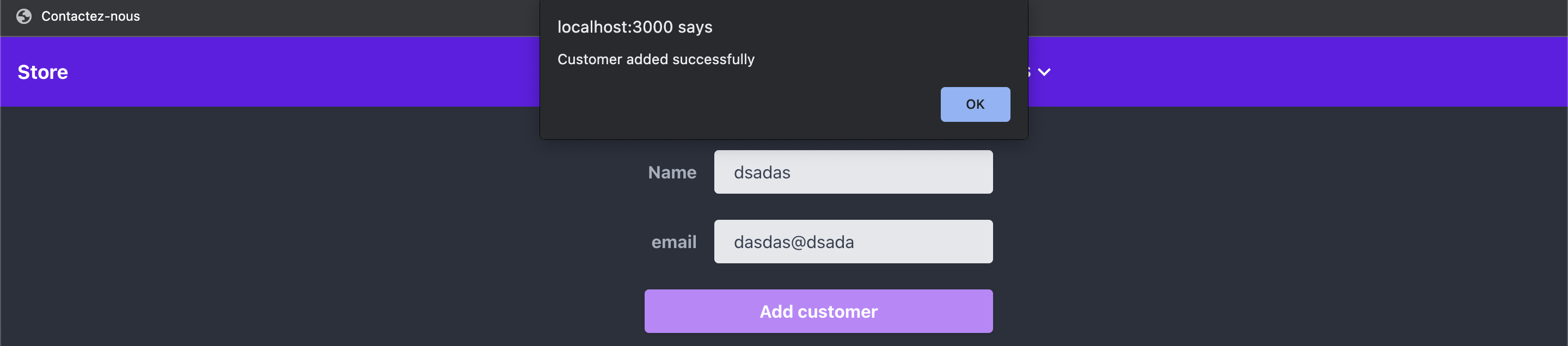Image resolution: width=1568 pixels, height=346 pixels.
Task: Open the Store home link
Action: coord(42,72)
